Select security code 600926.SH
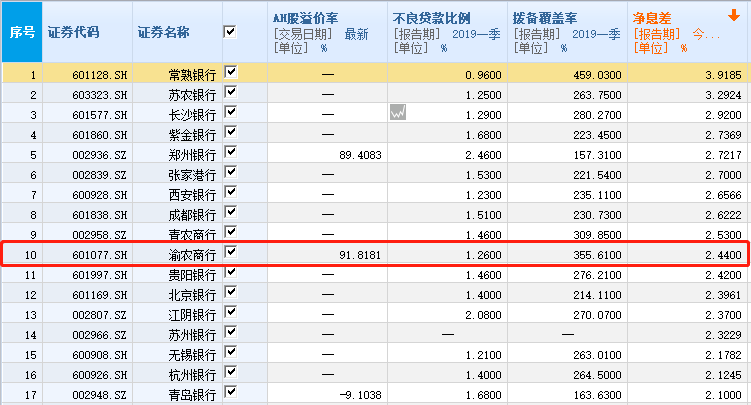Screen dimensions: 751x405 tap(100, 375)
